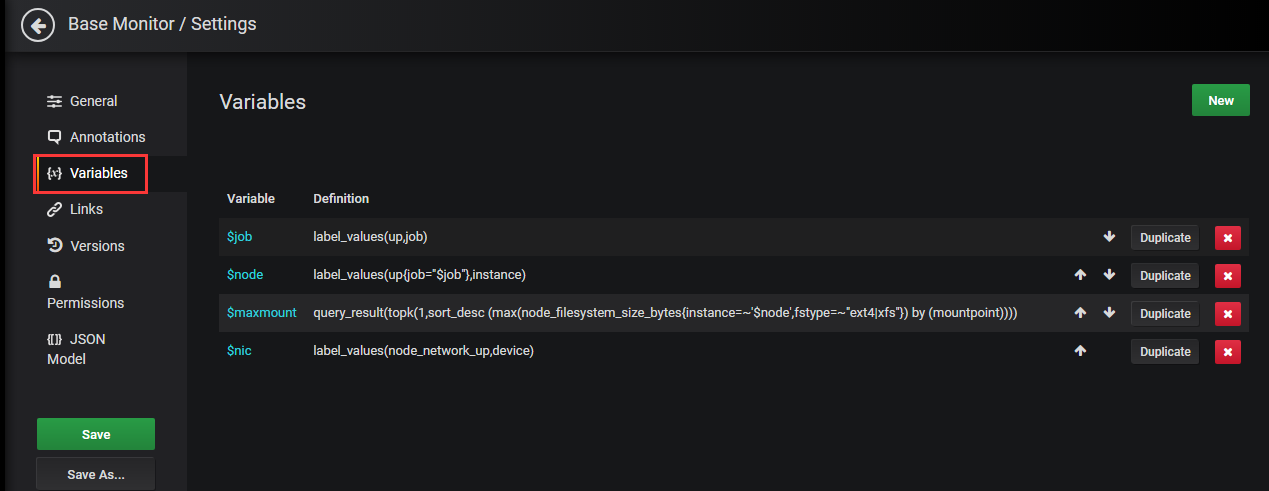Move the $nic variable up
The height and width of the screenshot is (491, 1269).
(x=1080, y=351)
